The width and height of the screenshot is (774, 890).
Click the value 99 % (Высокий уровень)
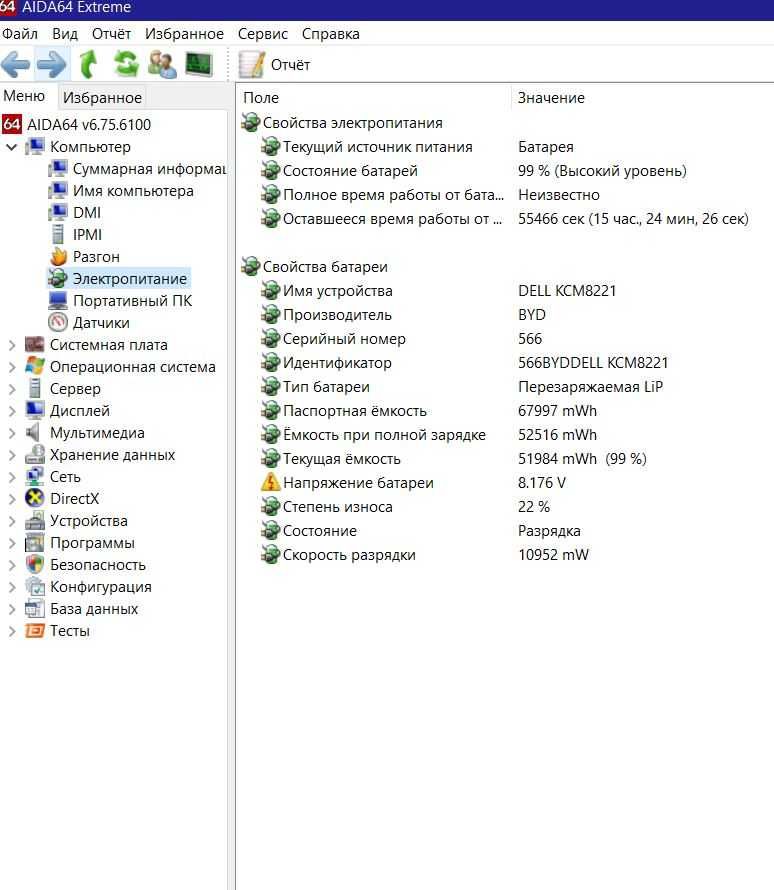coord(602,171)
